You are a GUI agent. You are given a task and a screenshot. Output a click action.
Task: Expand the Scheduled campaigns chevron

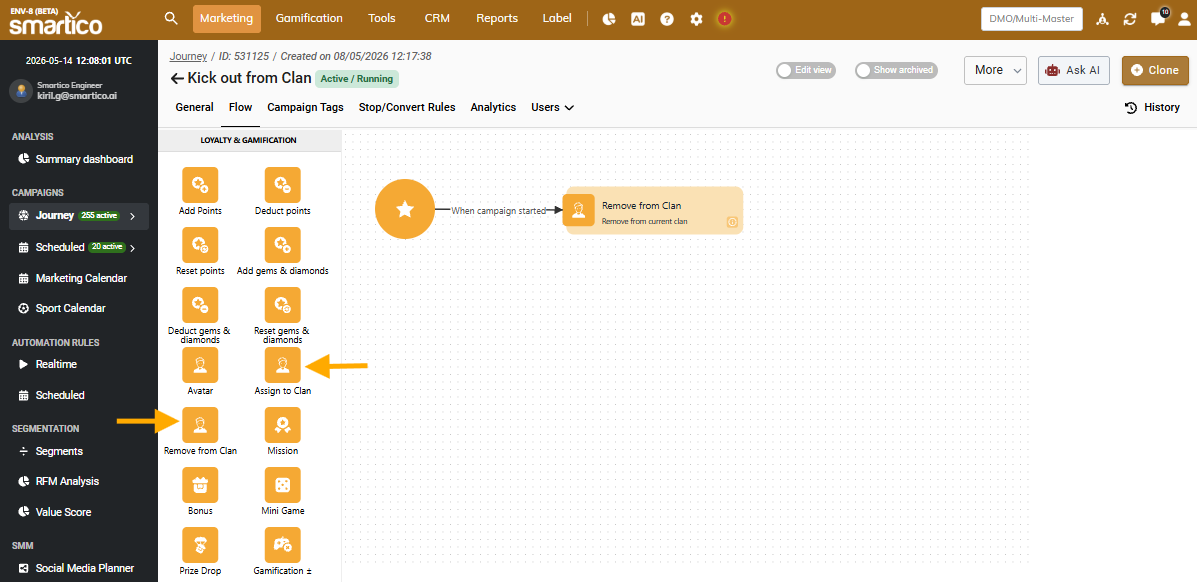pyautogui.click(x=133, y=247)
